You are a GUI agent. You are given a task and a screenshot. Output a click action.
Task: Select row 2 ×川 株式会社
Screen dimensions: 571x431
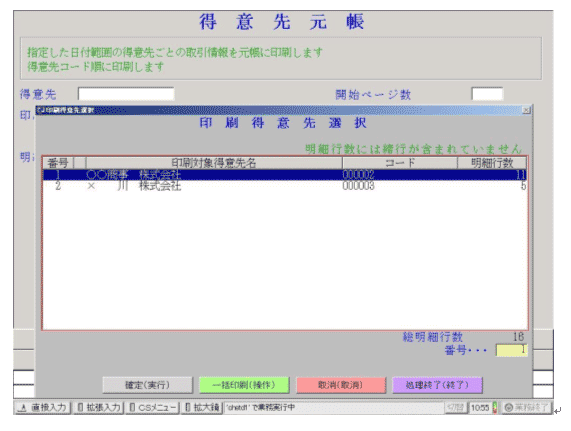coord(285,186)
